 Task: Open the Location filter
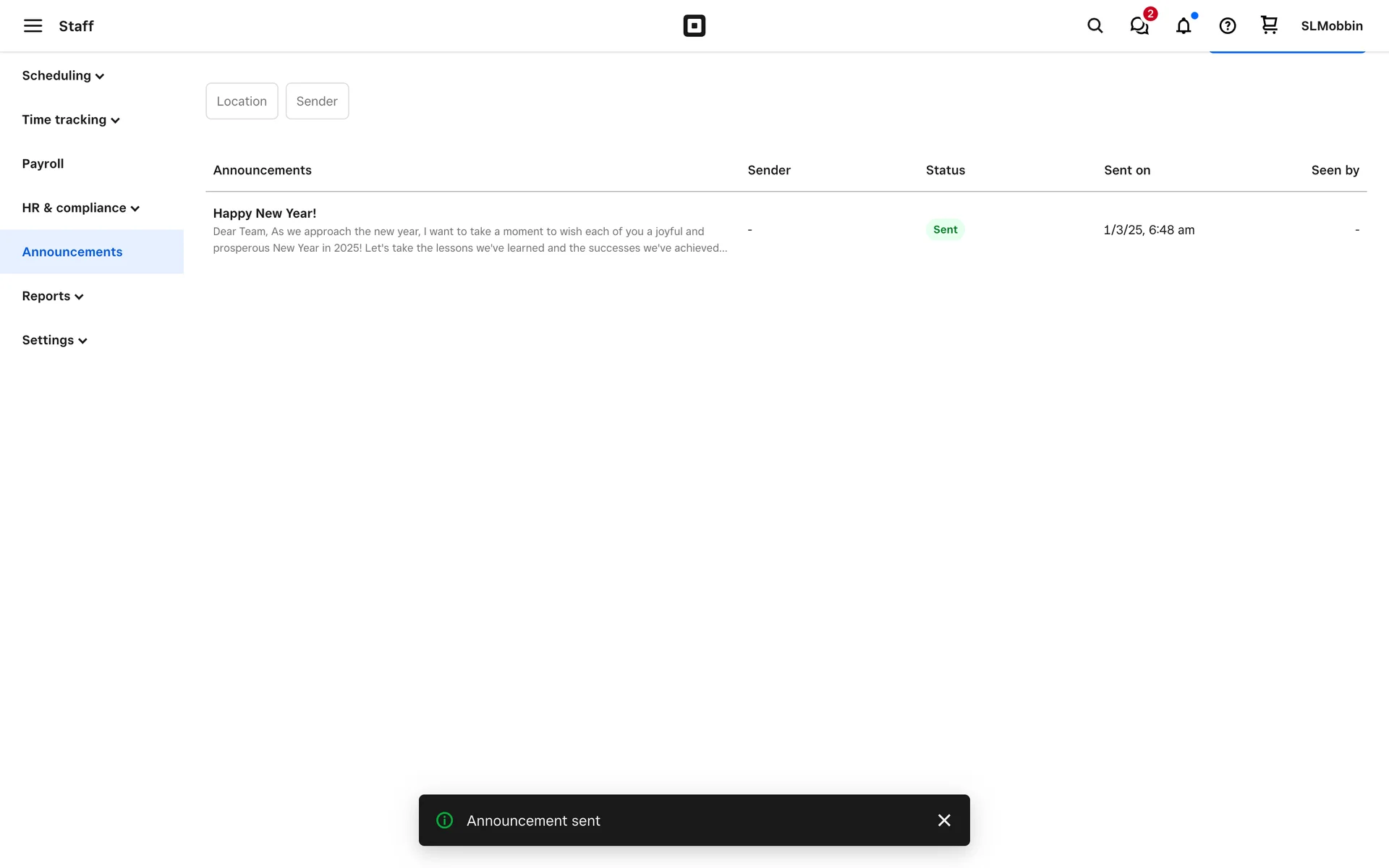242,101
